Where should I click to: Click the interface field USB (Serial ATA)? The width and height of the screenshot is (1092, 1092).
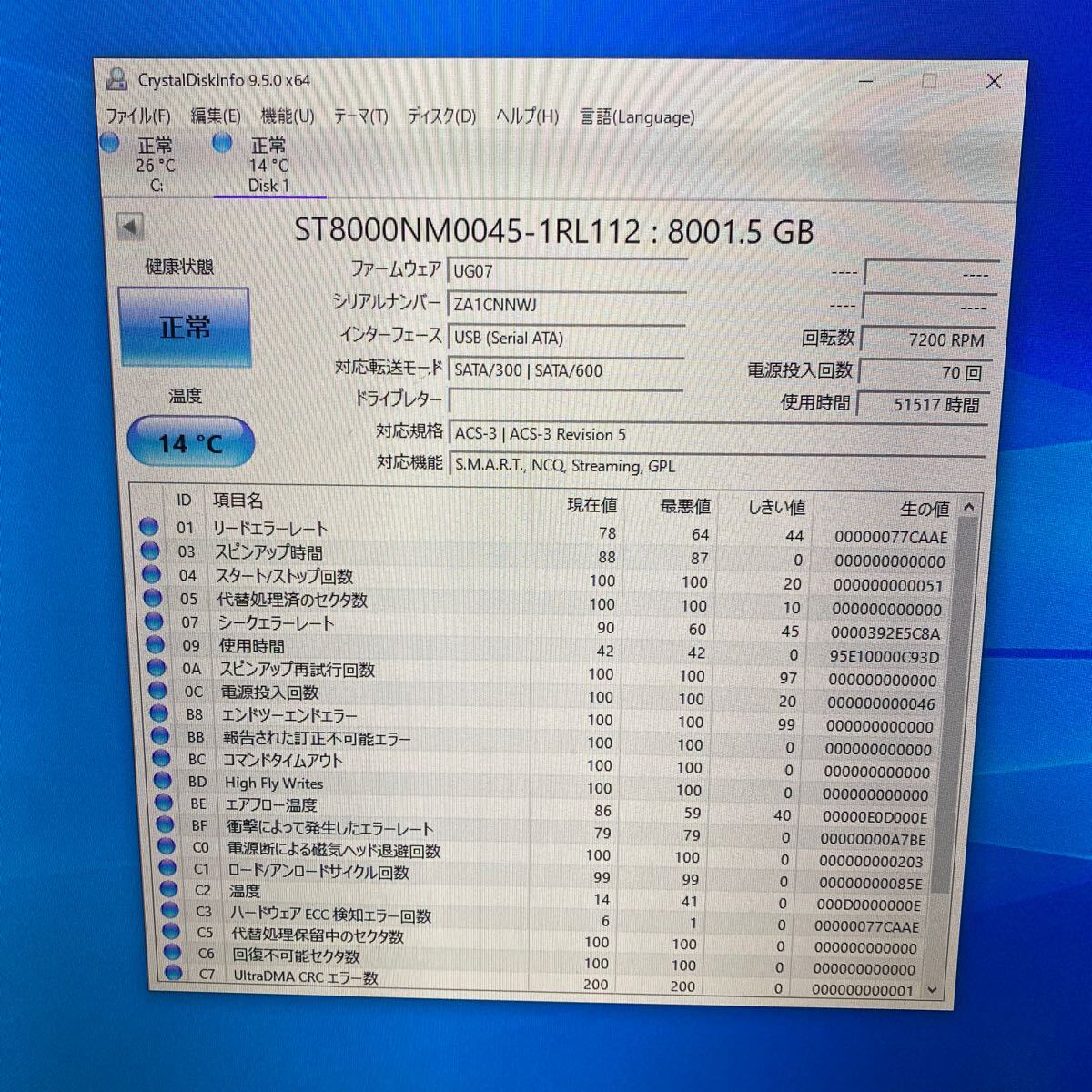(x=566, y=338)
